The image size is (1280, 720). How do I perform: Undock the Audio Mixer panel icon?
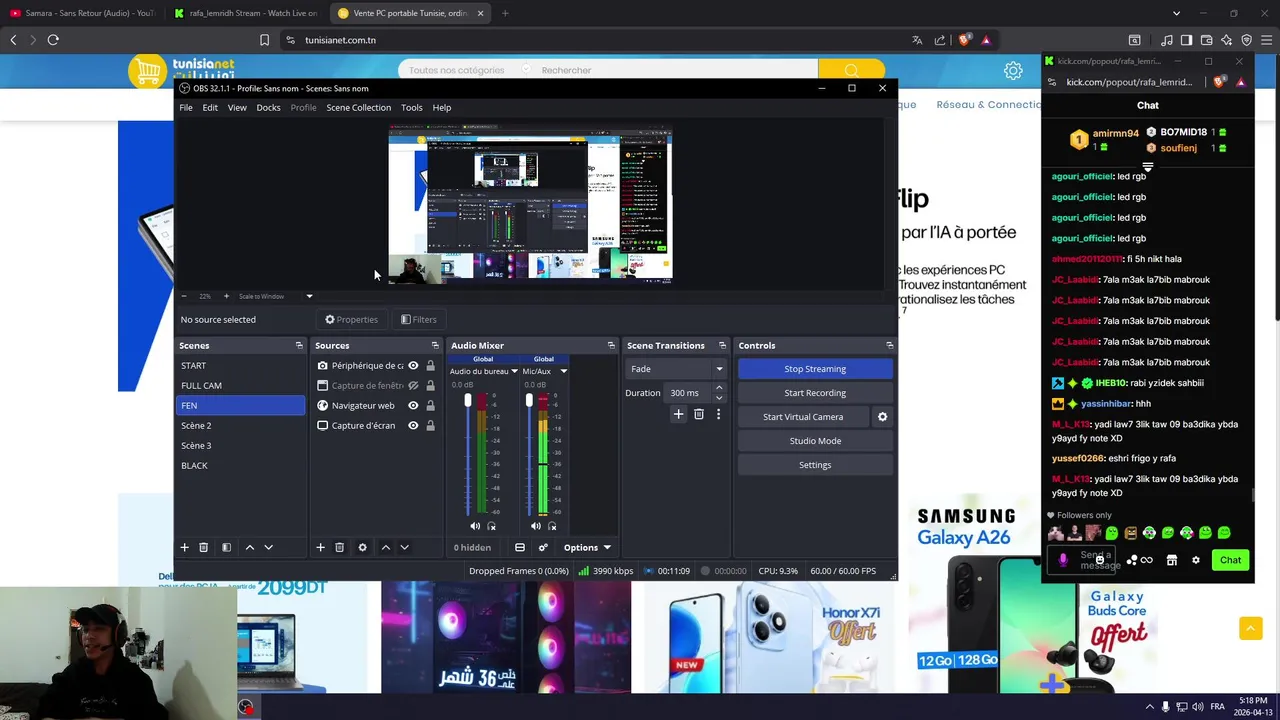[611, 345]
